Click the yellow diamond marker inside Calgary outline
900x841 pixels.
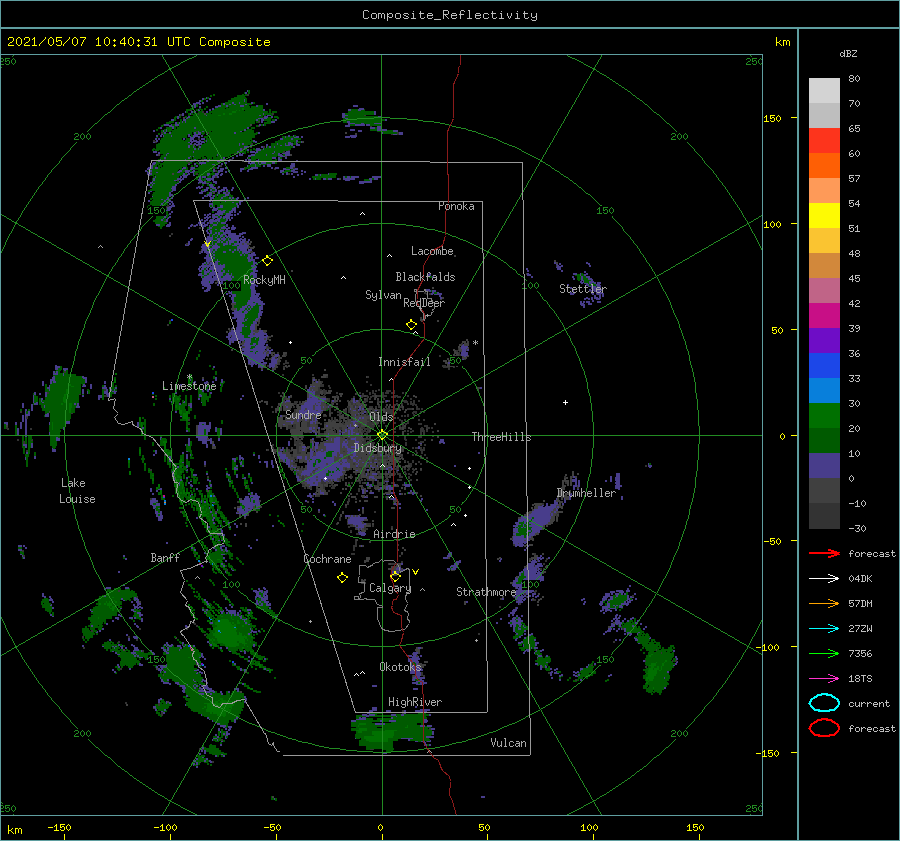pyautogui.click(x=395, y=576)
